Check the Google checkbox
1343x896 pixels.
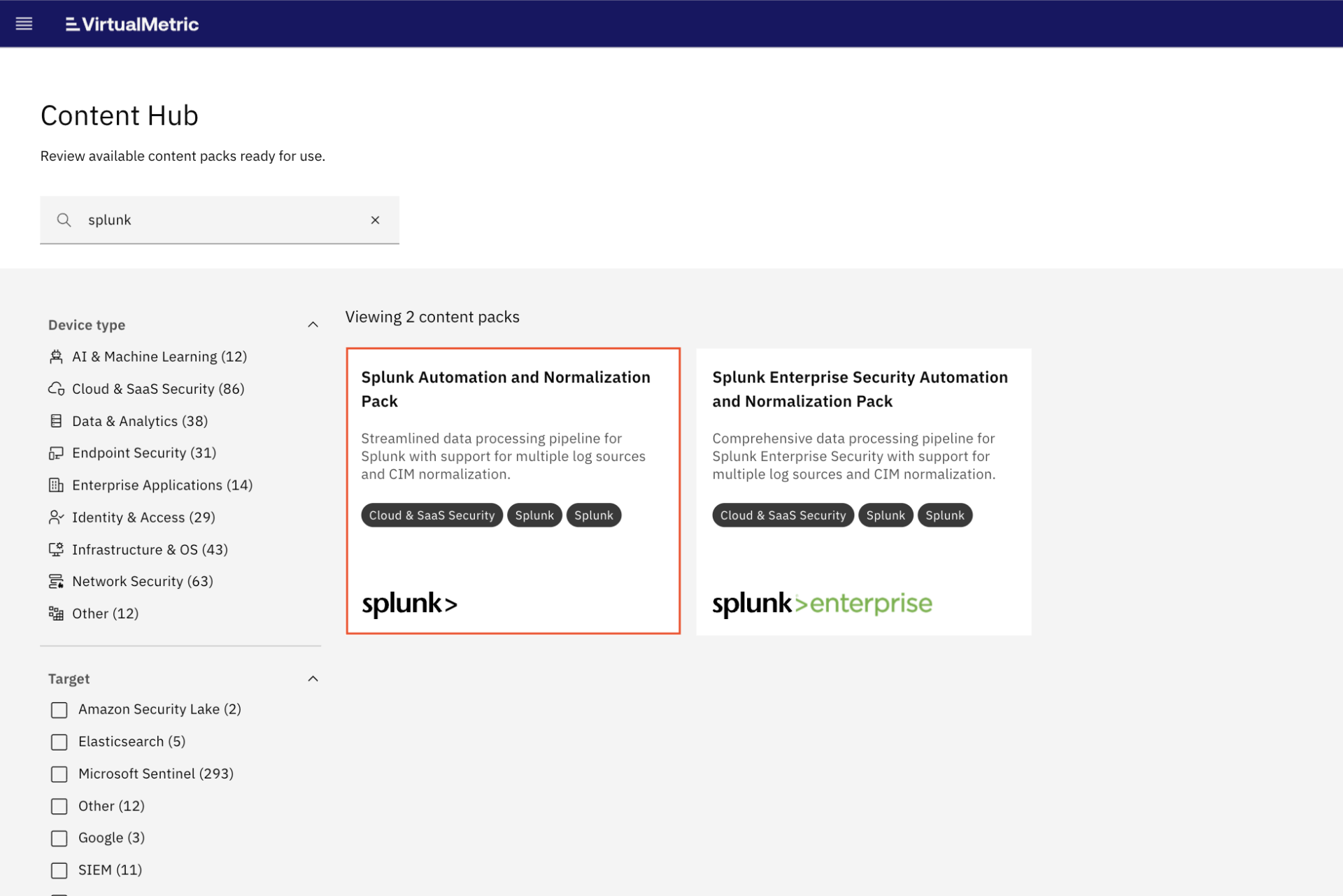[x=59, y=838]
